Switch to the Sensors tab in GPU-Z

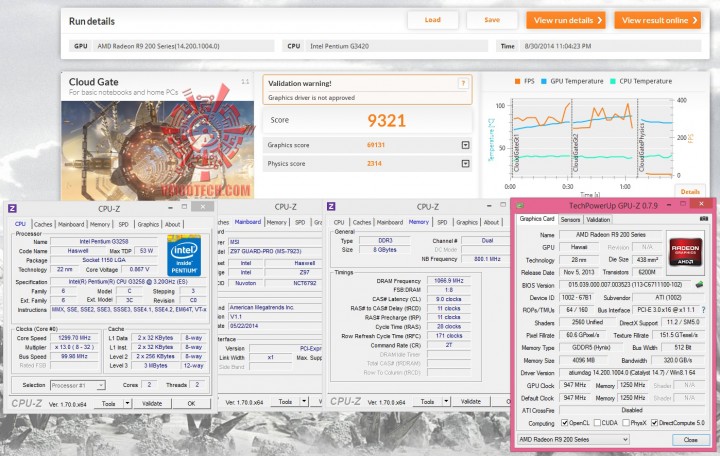tap(570, 220)
